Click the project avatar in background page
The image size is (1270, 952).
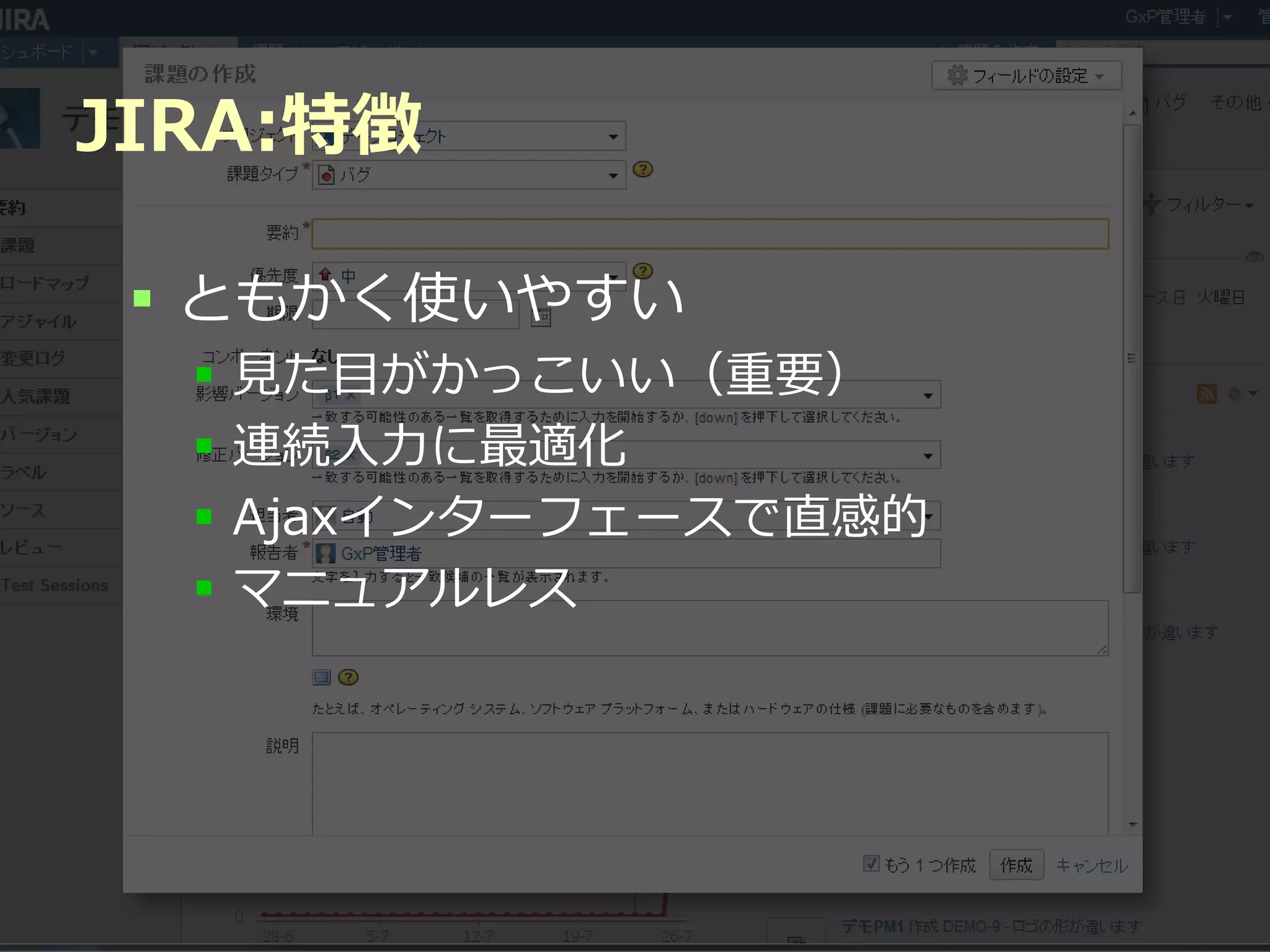tap(20, 118)
